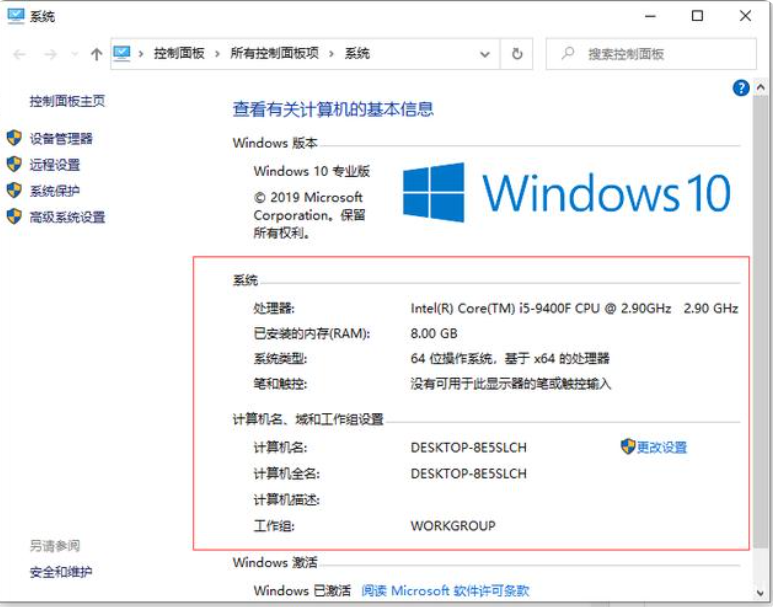Expand chevron after 控制面板 breadcrumb
Image resolution: width=773 pixels, height=607 pixels.
(x=217, y=54)
